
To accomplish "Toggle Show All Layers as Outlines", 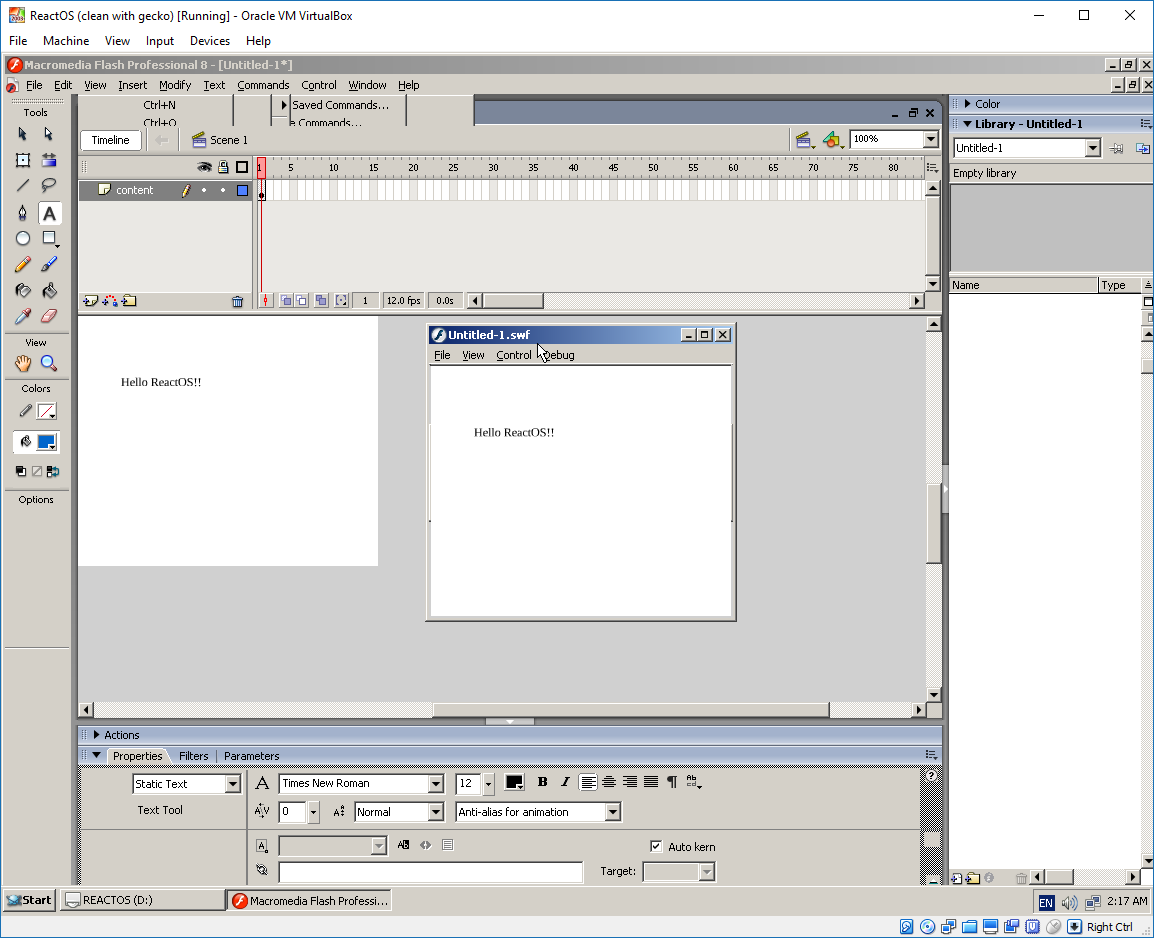I will 241,167.
